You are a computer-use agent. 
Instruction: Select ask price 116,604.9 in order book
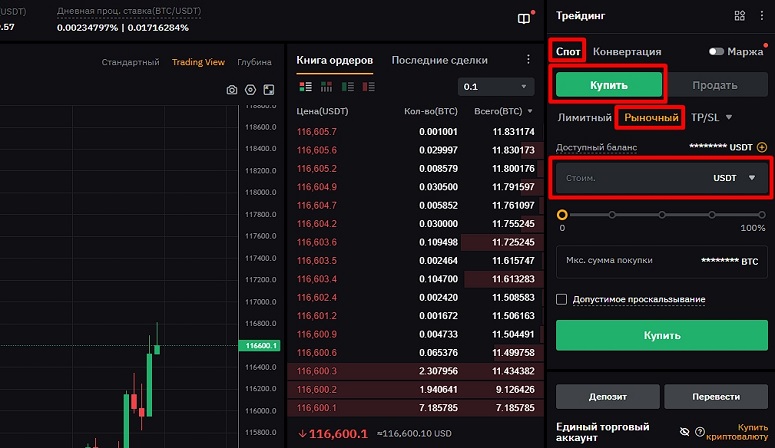(316, 187)
